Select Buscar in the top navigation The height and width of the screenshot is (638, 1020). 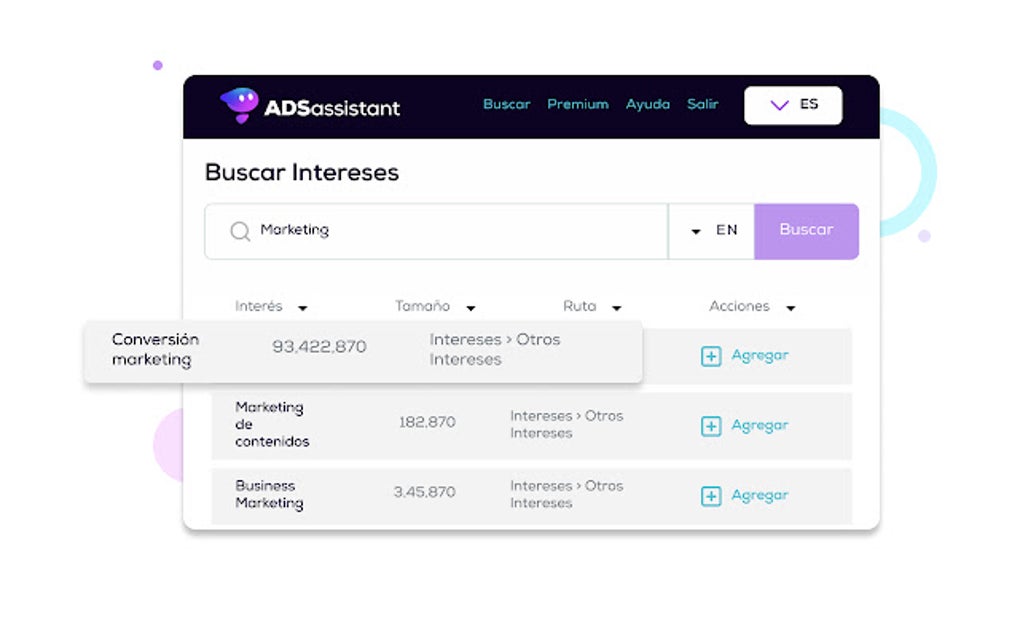click(x=505, y=104)
